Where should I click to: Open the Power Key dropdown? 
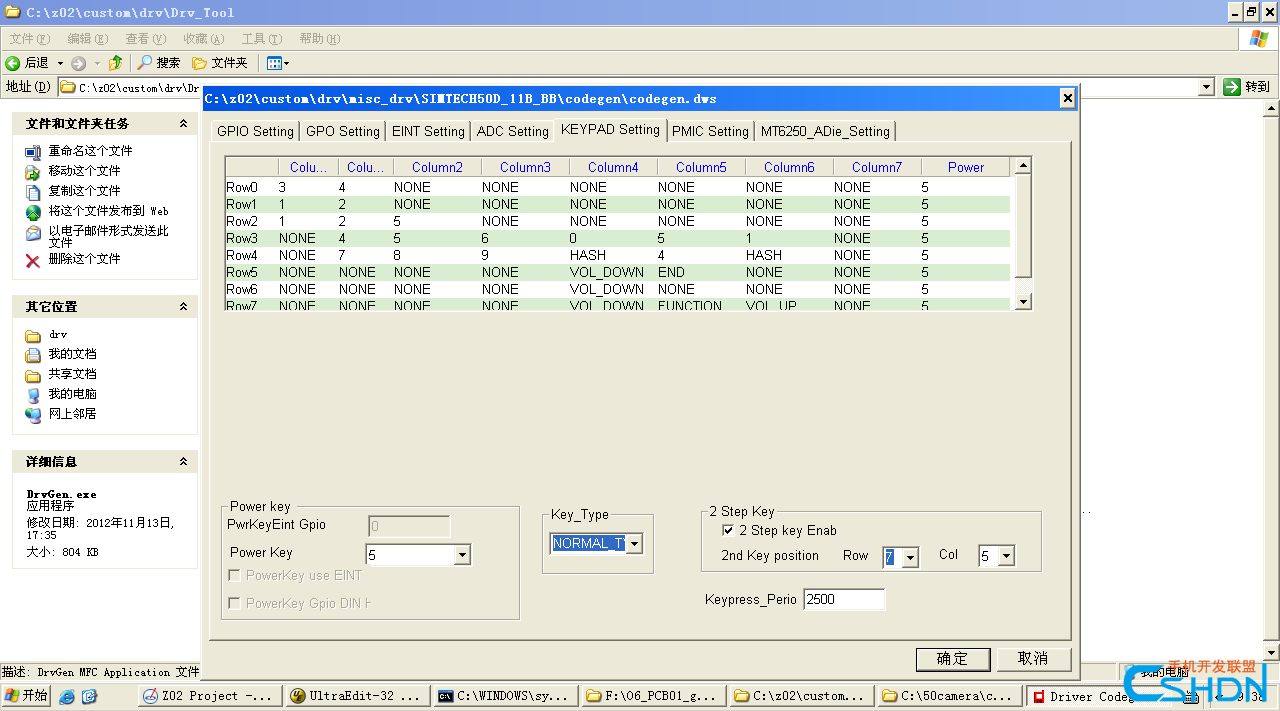tap(462, 555)
